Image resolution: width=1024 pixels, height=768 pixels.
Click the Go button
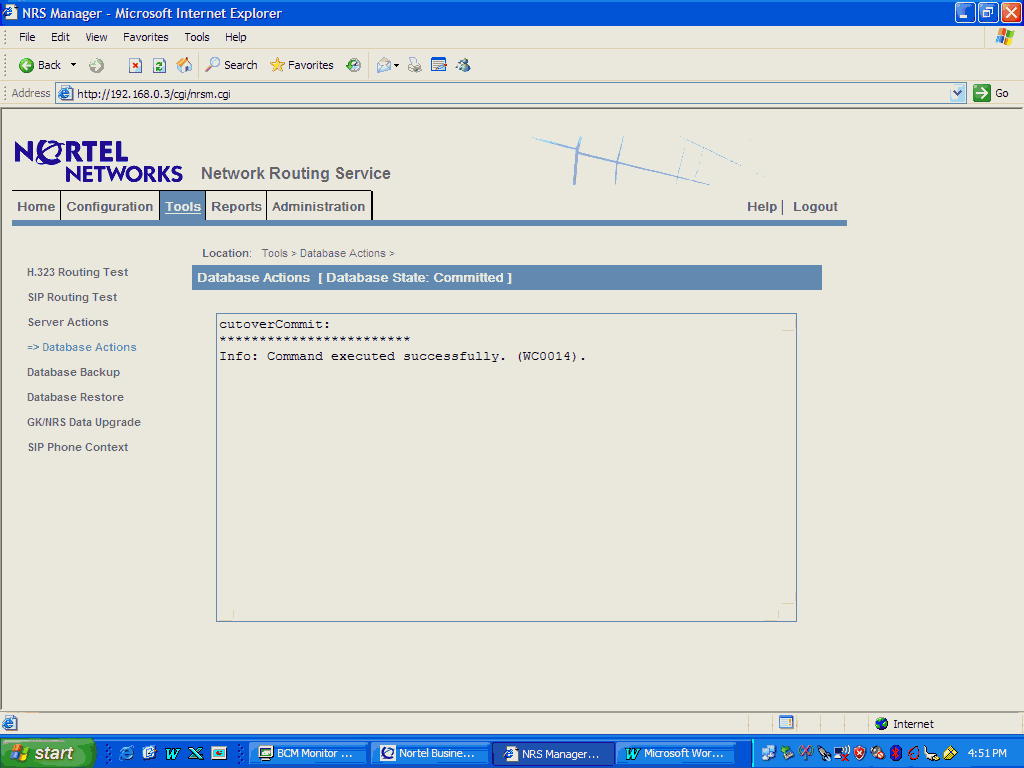pyautogui.click(x=991, y=93)
